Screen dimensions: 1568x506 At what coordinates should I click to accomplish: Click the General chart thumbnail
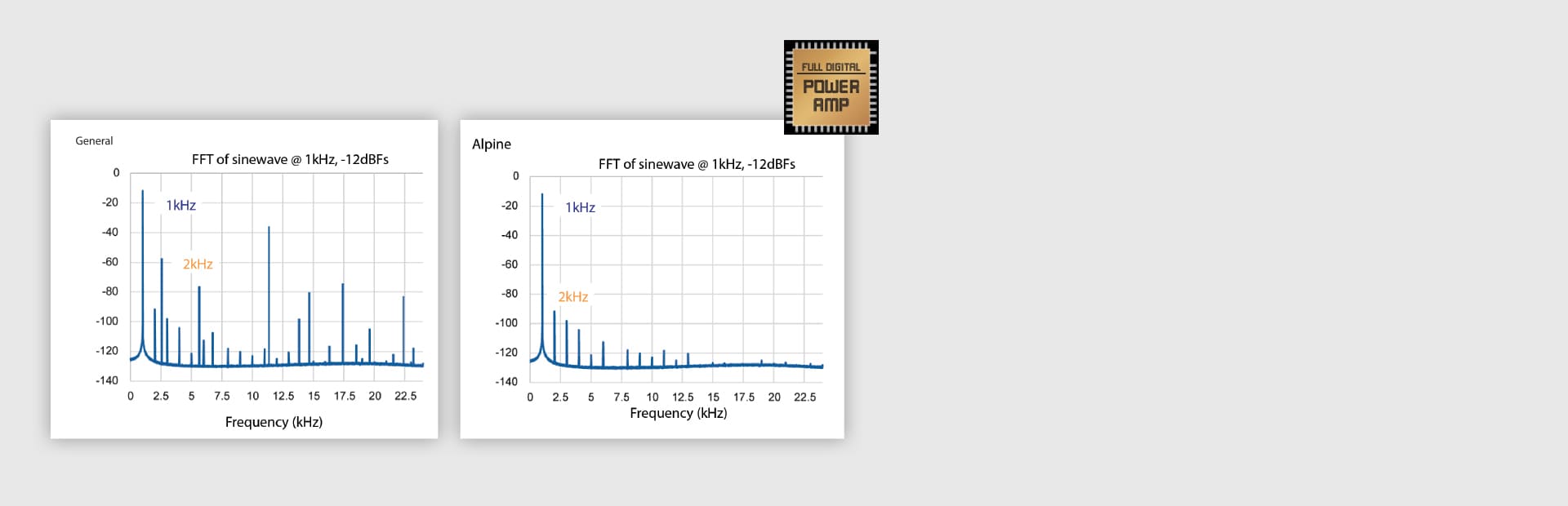click(x=244, y=279)
